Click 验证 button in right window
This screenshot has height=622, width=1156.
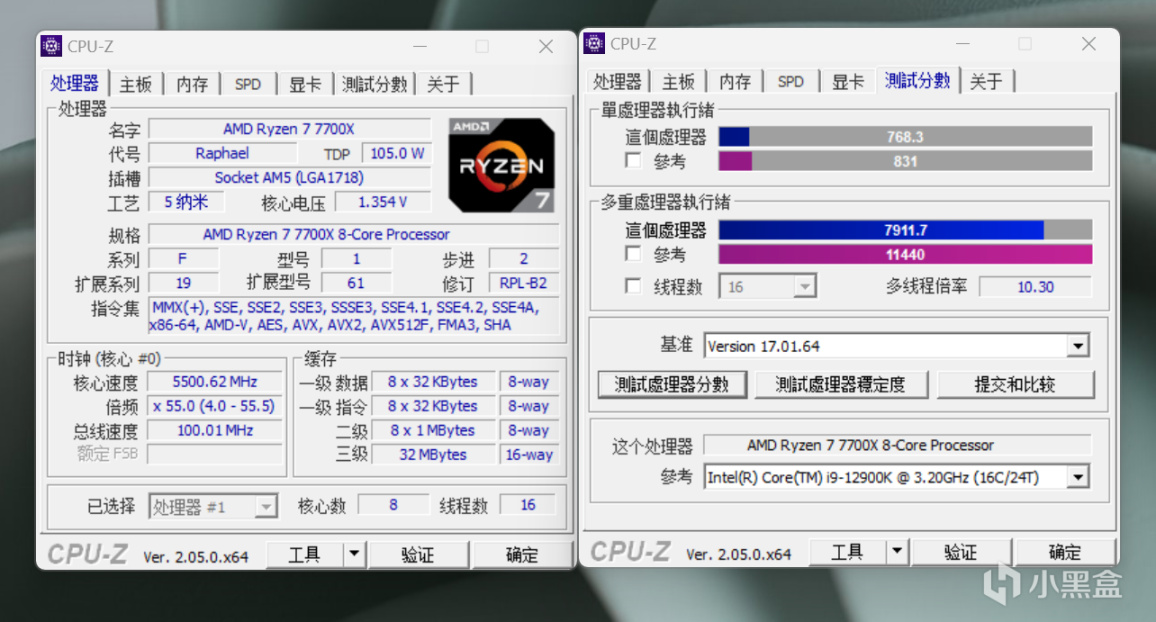pos(961,551)
